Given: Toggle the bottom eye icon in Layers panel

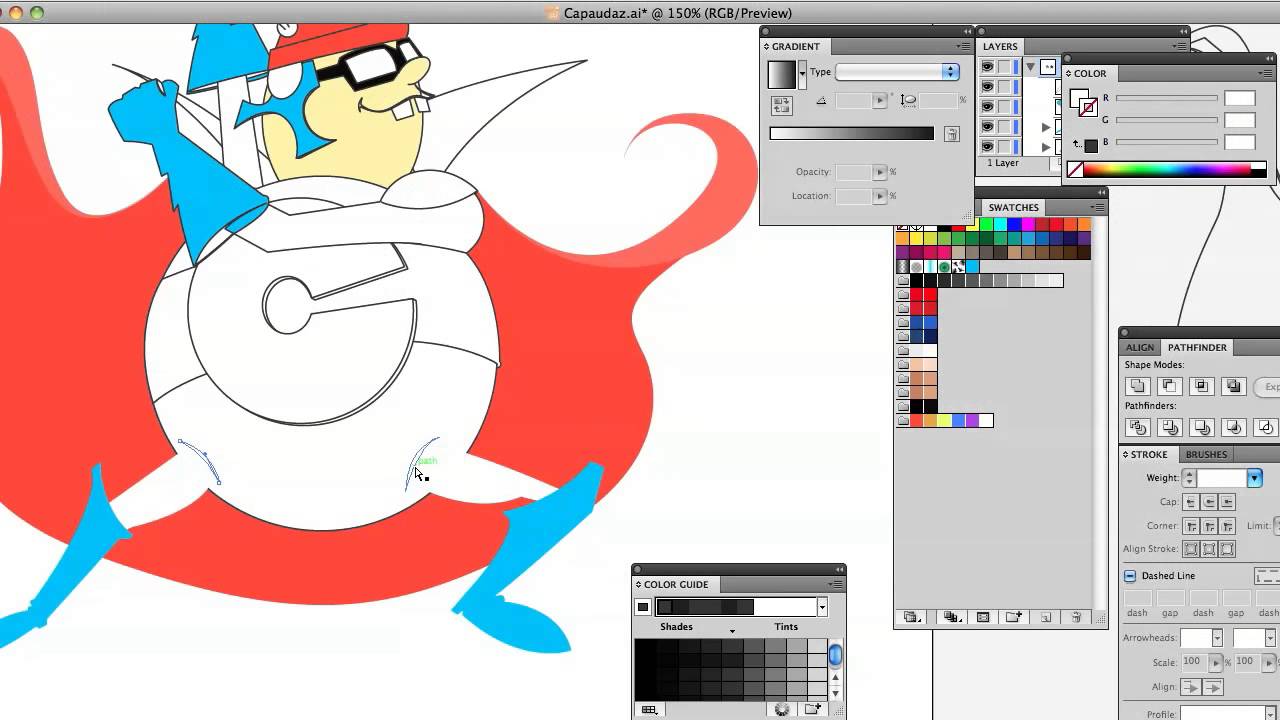Looking at the screenshot, I should 987,147.
